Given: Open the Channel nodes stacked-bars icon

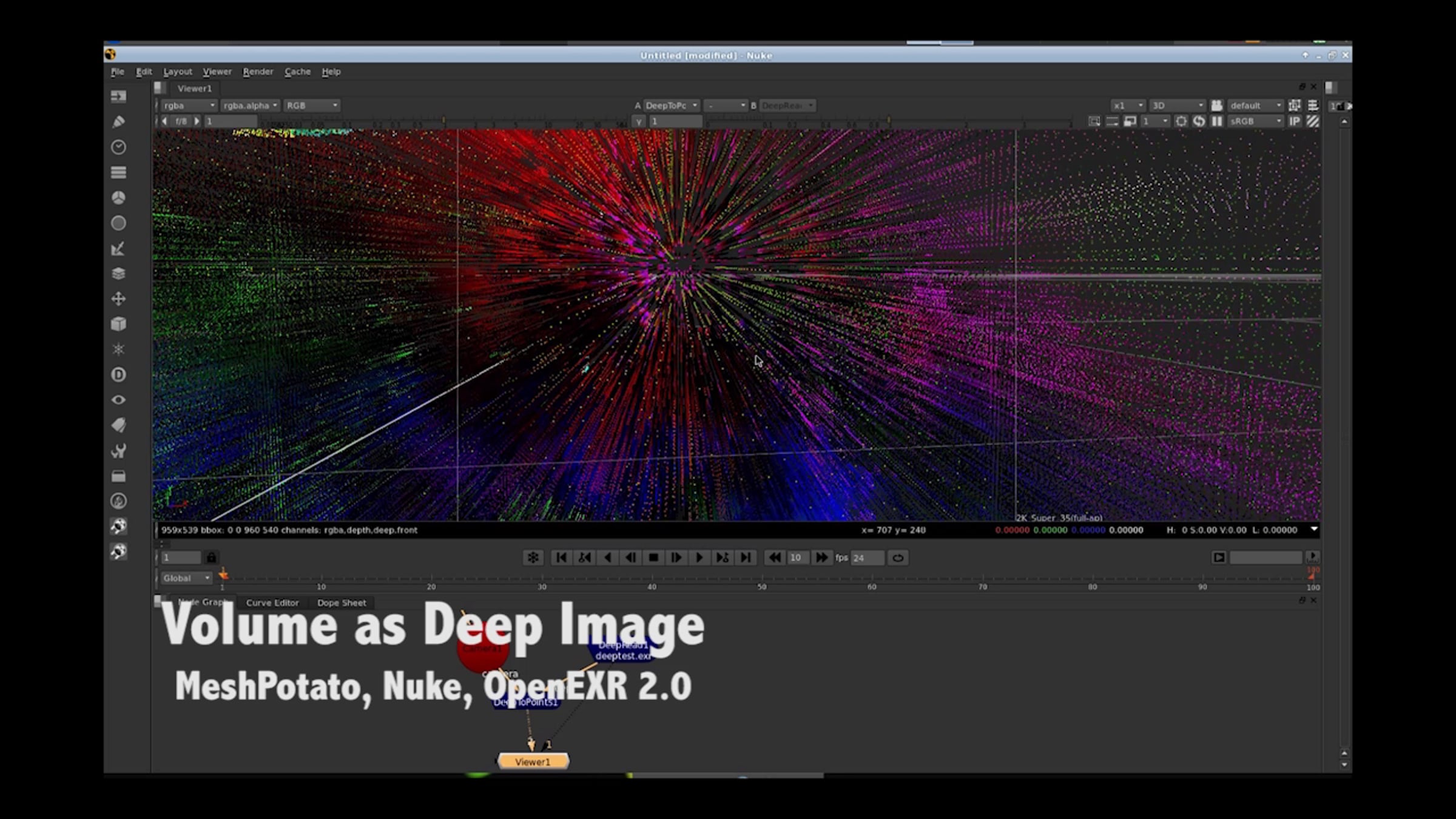Looking at the screenshot, I should 118,173.
